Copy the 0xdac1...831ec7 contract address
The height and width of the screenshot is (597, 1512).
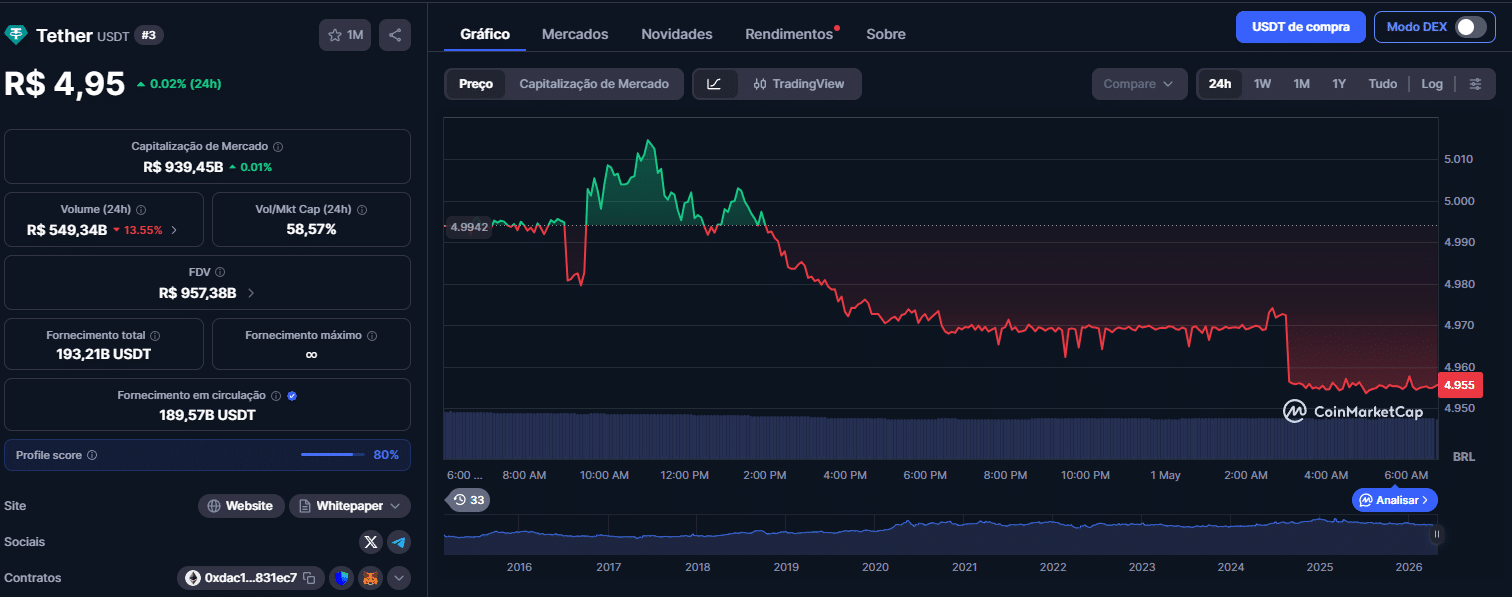click(x=310, y=578)
